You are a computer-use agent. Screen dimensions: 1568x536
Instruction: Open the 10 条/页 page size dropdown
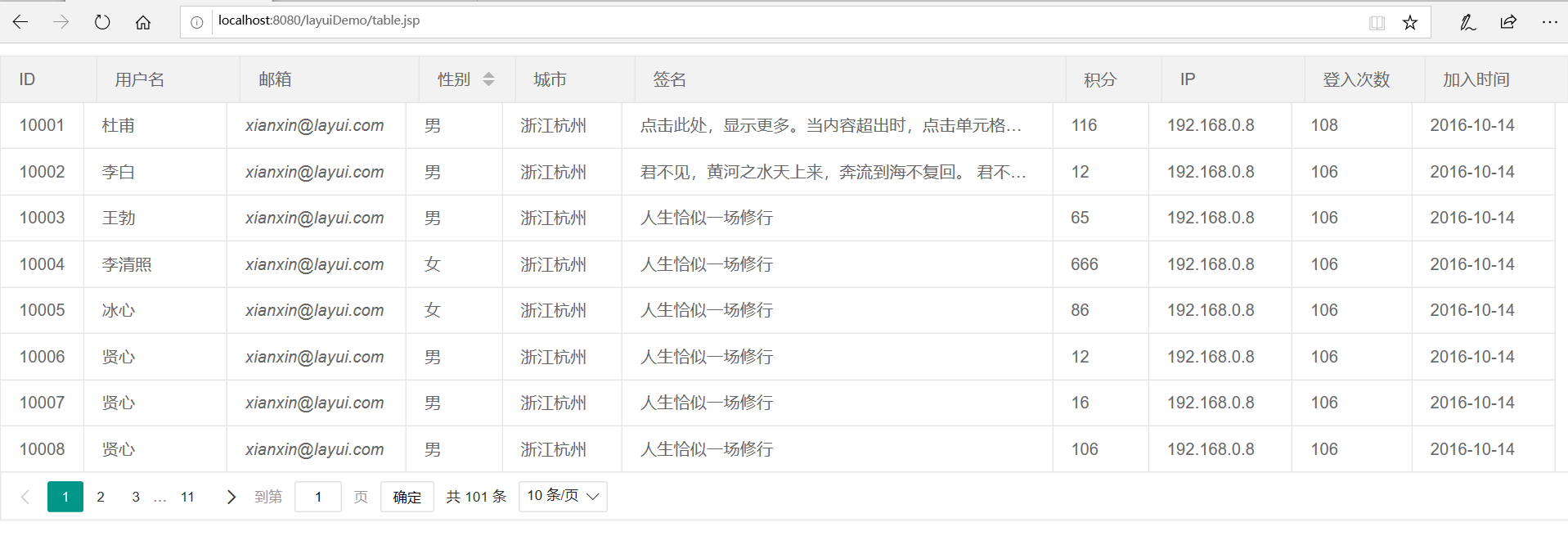(563, 496)
